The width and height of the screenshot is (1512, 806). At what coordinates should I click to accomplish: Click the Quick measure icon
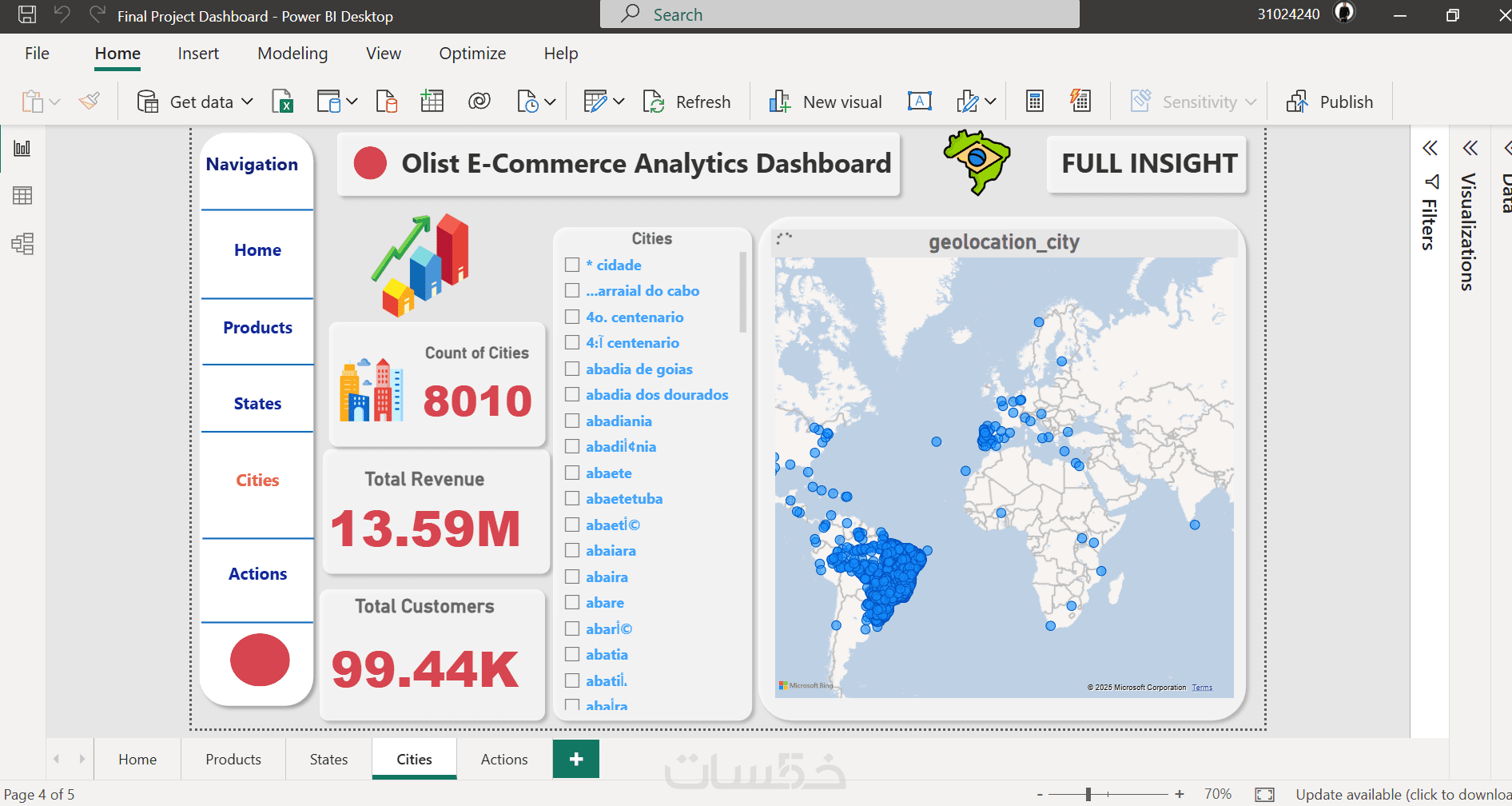click(x=1080, y=102)
